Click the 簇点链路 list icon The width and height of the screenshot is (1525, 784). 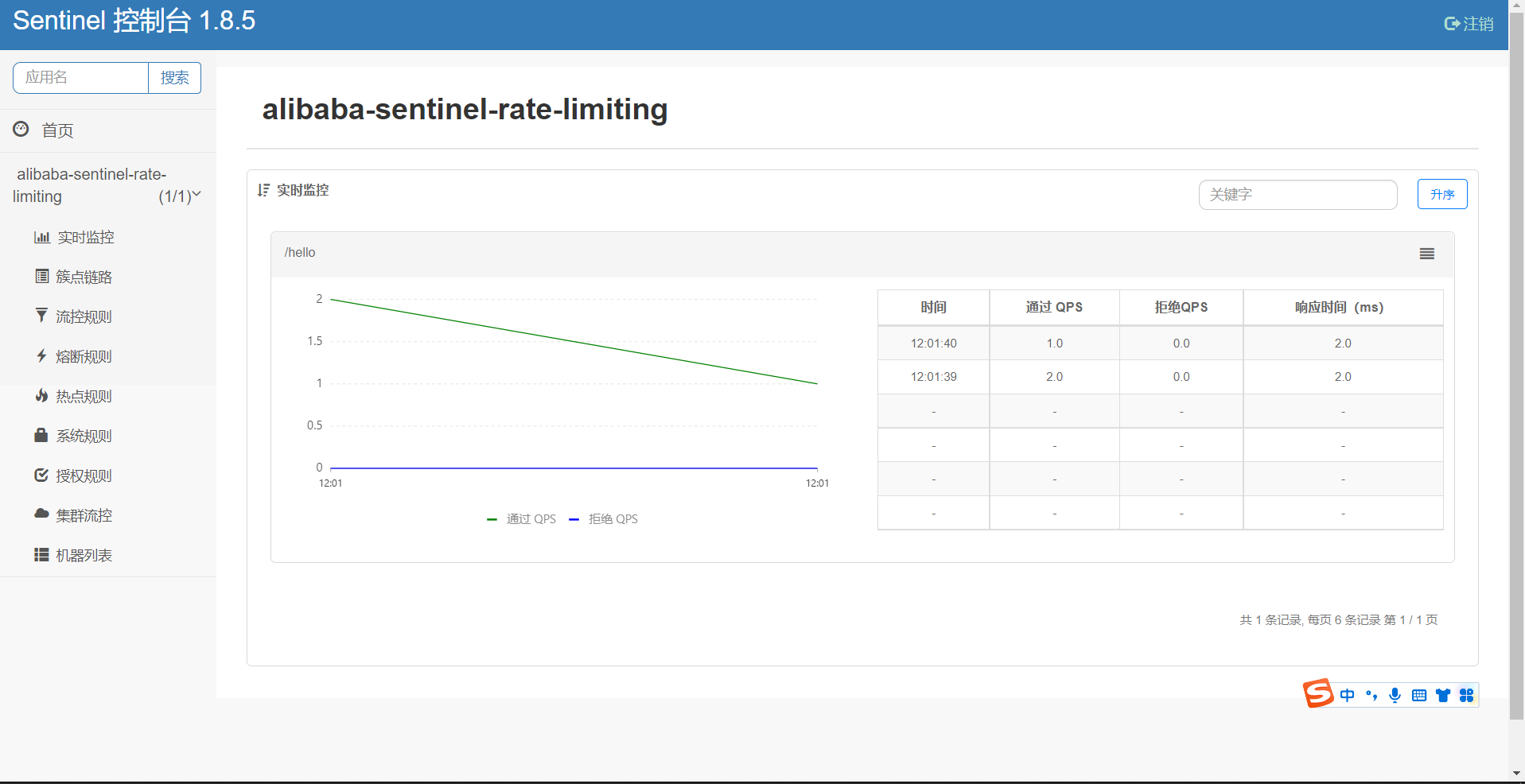tap(42, 276)
